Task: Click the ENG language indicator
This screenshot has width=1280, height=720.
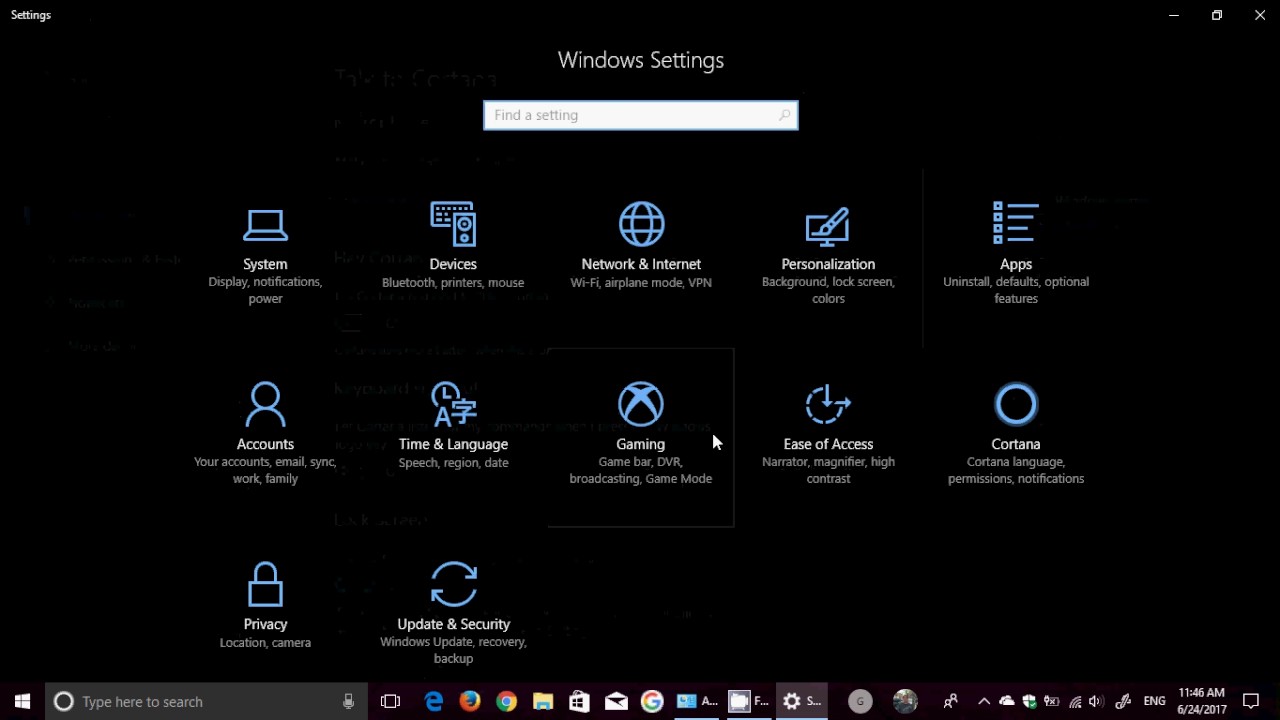Action: coord(1154,701)
